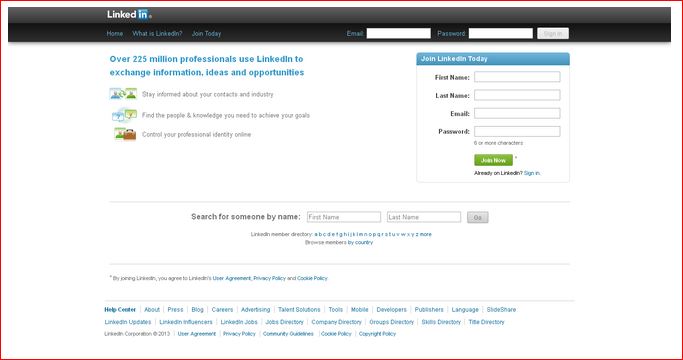Open User Agreement link in join notice

(232, 278)
